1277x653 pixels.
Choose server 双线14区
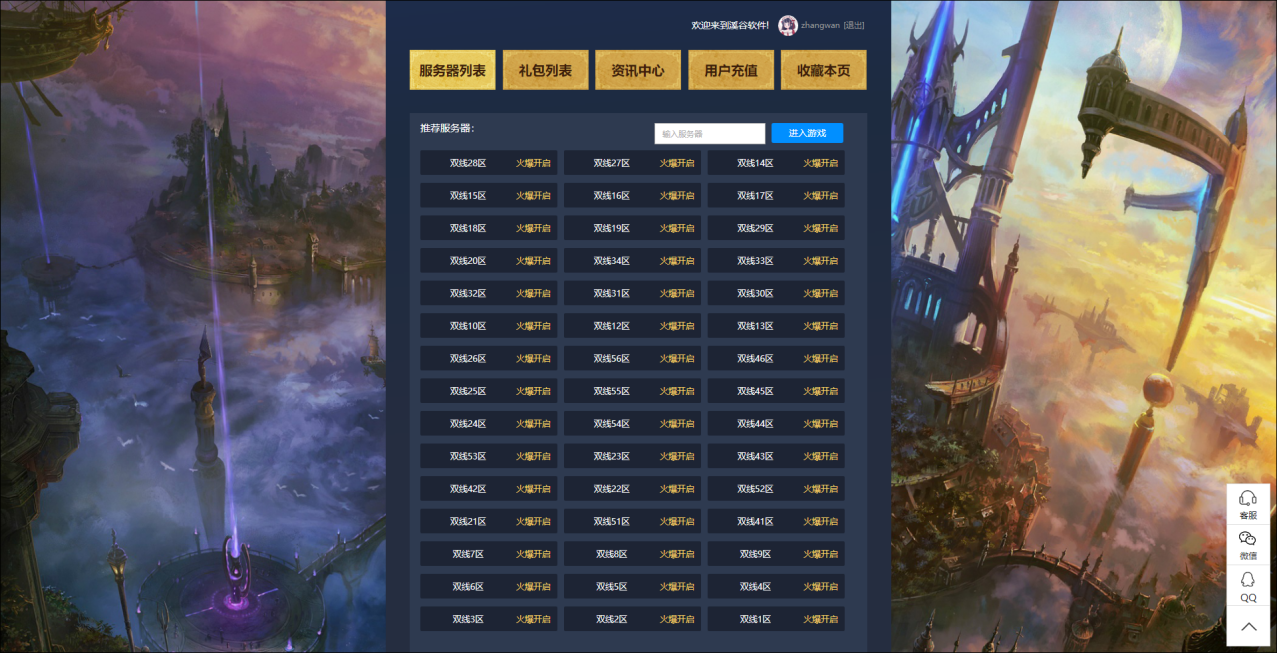pyautogui.click(x=776, y=163)
